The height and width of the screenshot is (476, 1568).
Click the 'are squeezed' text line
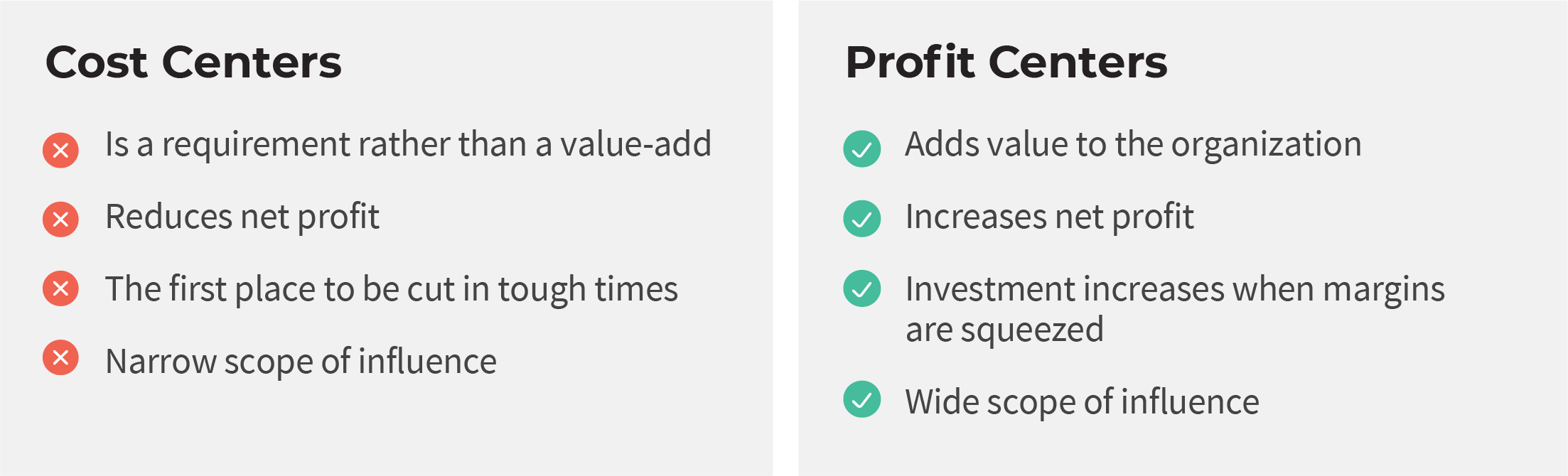point(1004,331)
